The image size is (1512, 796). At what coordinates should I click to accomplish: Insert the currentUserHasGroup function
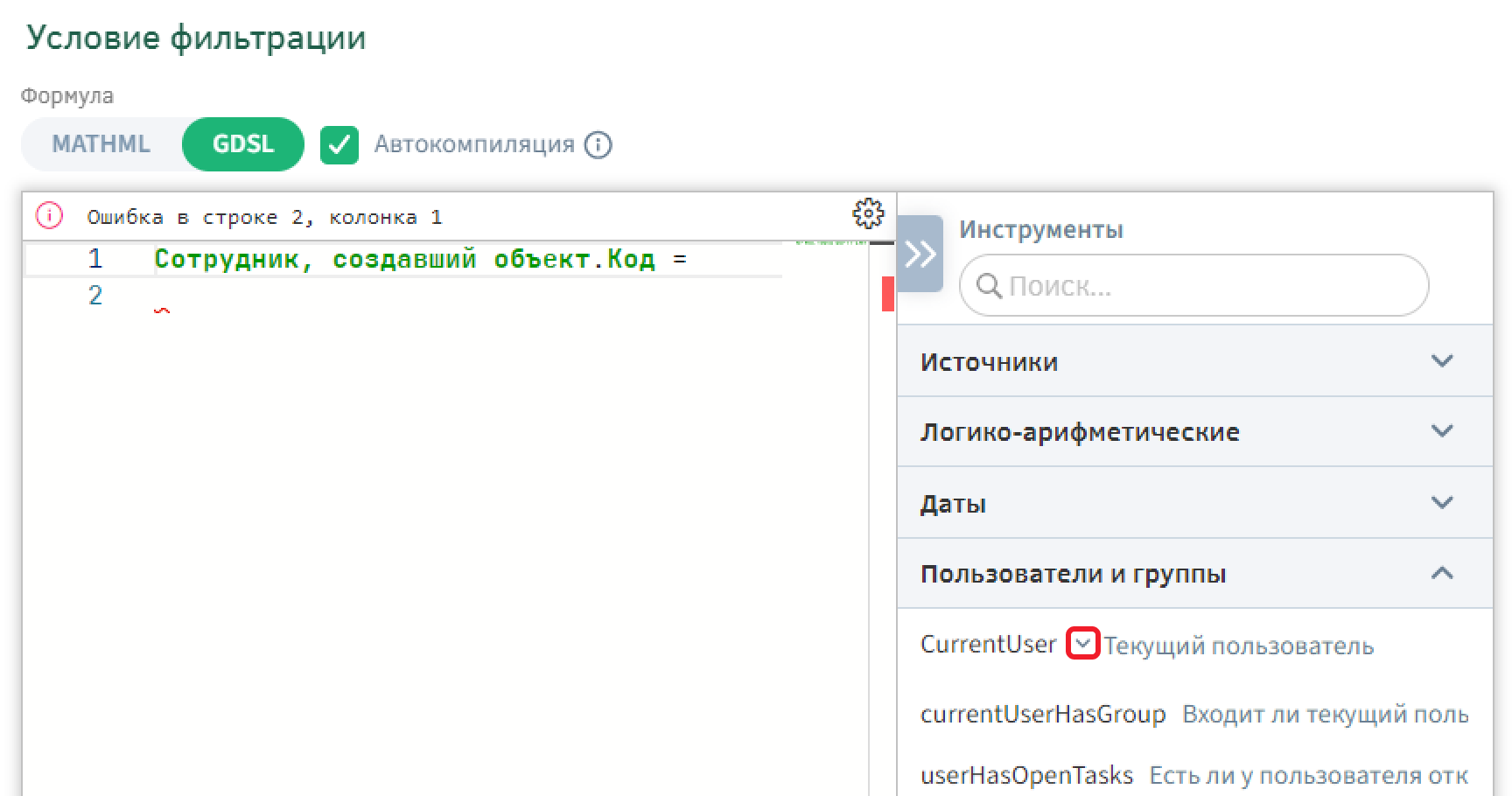point(1042,715)
